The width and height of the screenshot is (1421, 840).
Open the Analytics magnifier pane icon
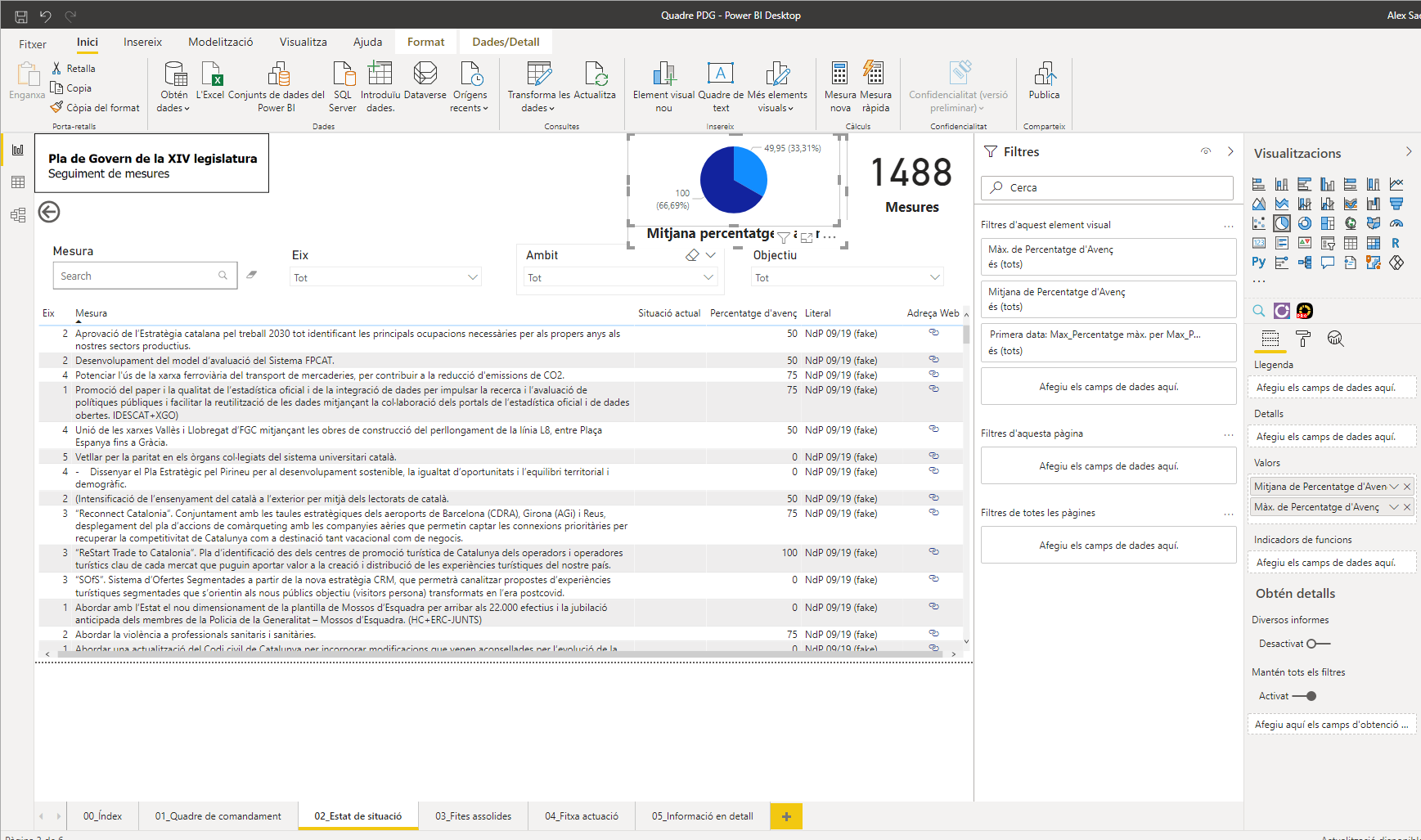[x=1336, y=339]
